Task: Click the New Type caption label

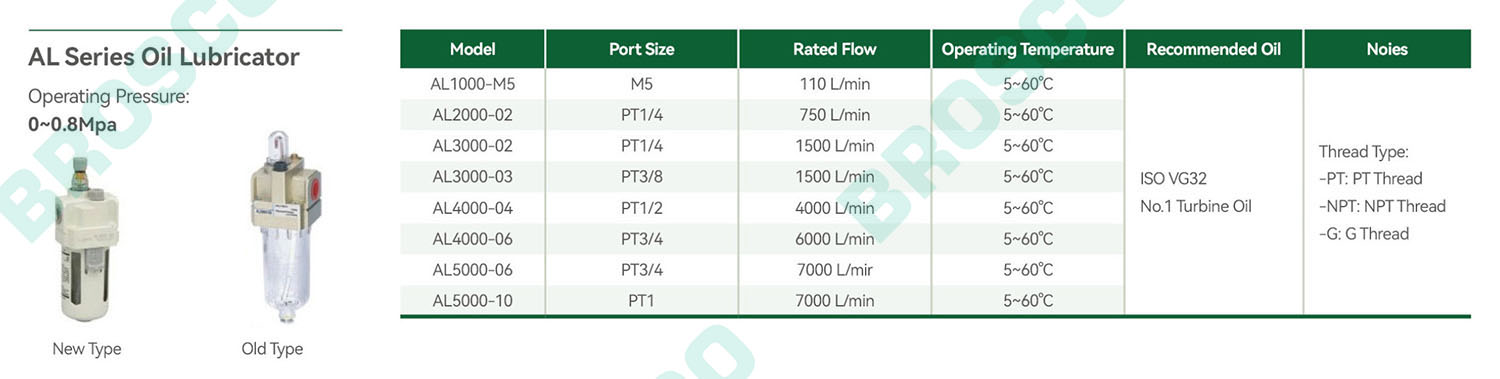Action: 87,349
